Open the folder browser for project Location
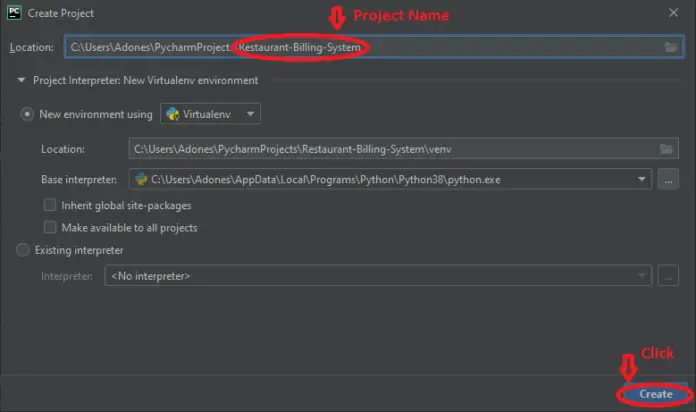The height and width of the screenshot is (412, 696). coord(671,47)
